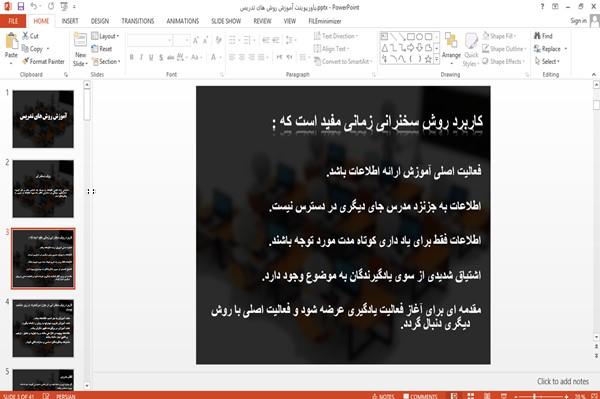Click Sign in link
Image resolution: width=600 pixels, height=399 pixels.
point(579,21)
